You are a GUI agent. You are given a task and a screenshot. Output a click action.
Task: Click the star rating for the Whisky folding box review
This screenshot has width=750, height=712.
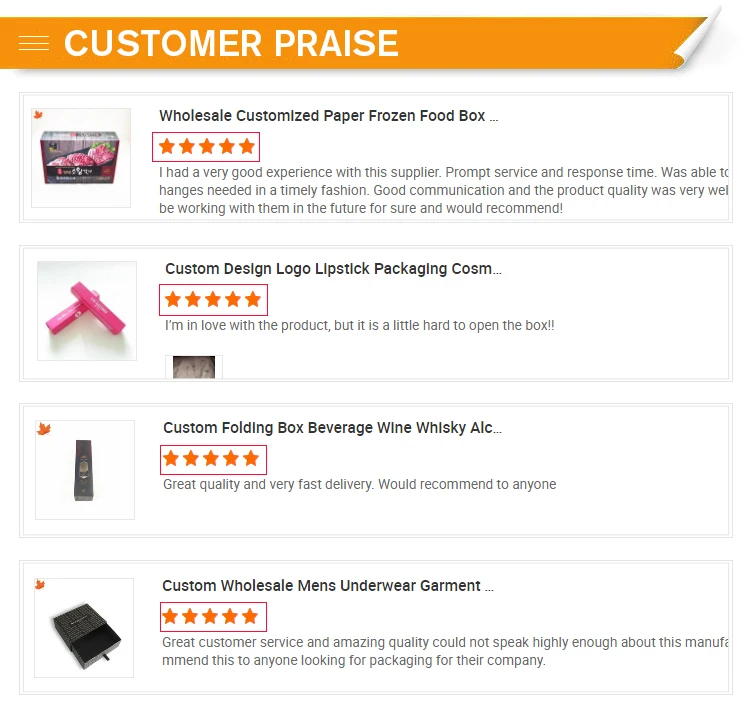point(212,460)
